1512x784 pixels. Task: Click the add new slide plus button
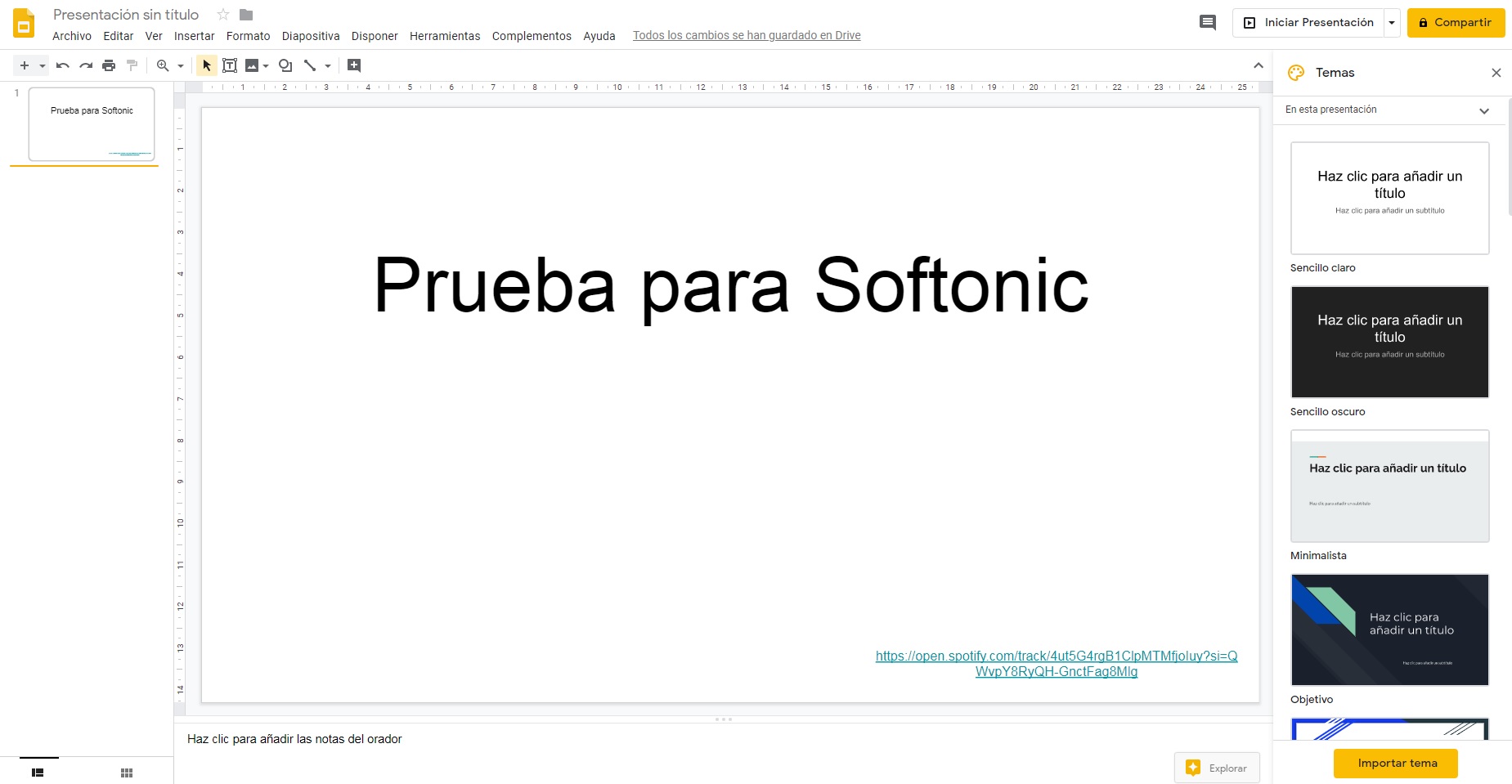[25, 65]
